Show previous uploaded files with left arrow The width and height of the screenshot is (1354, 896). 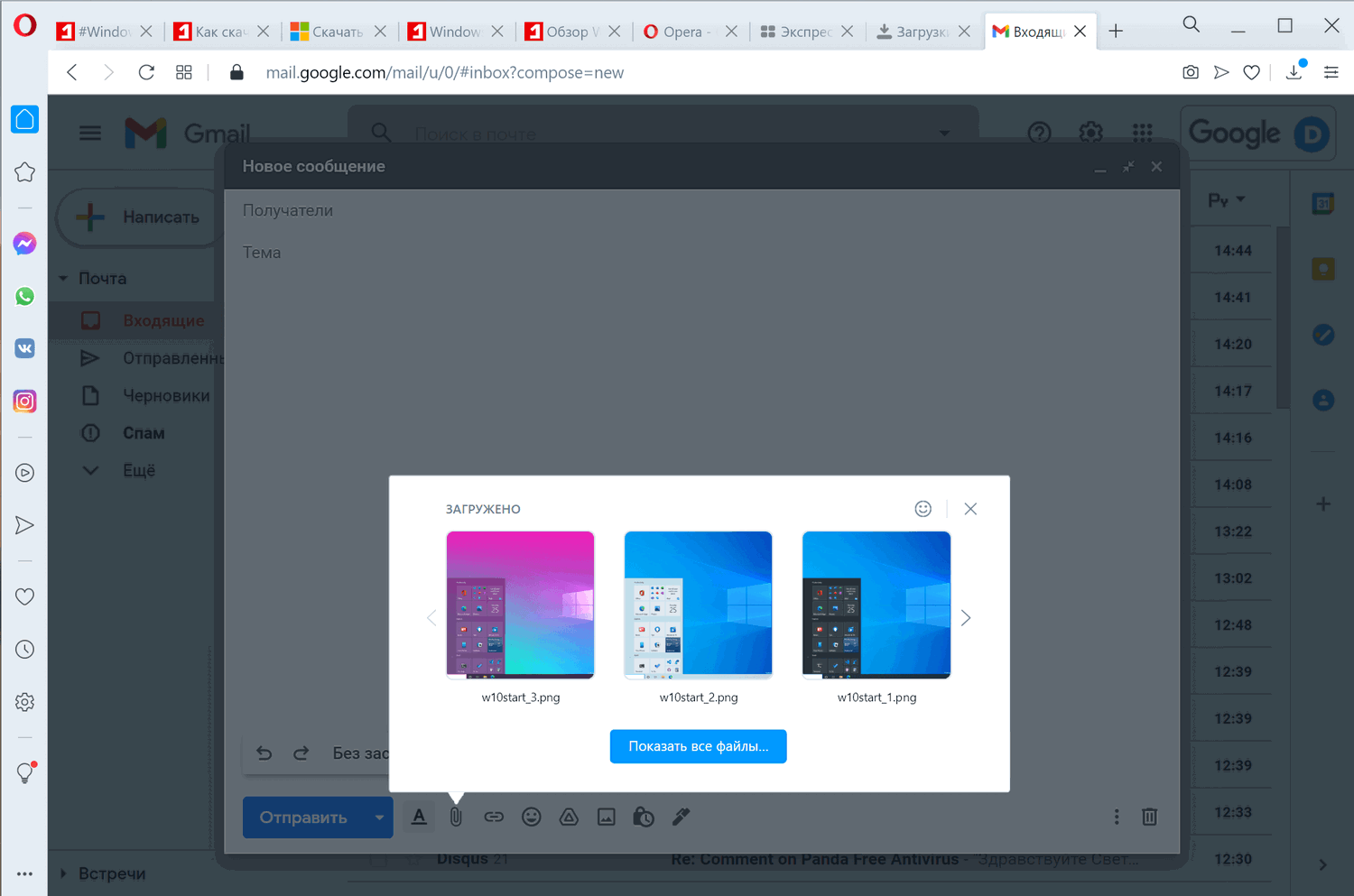pyautogui.click(x=431, y=618)
